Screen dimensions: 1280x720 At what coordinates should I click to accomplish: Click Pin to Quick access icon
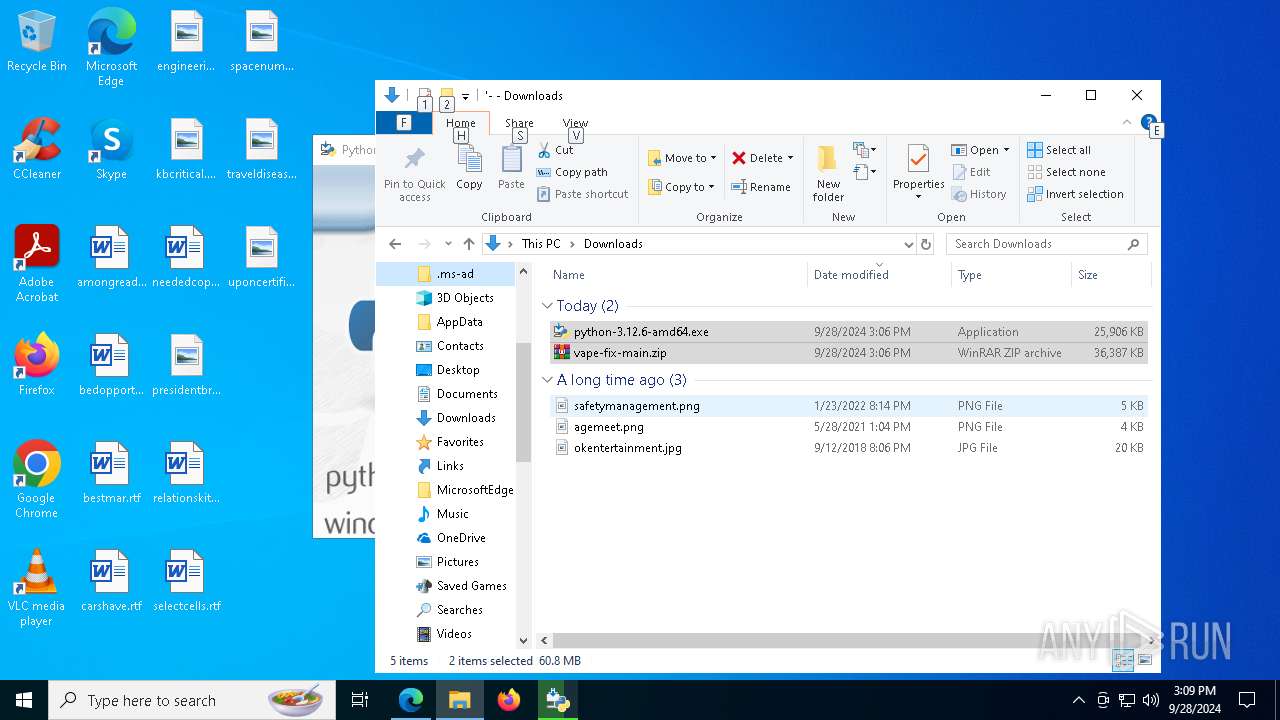coord(414,173)
